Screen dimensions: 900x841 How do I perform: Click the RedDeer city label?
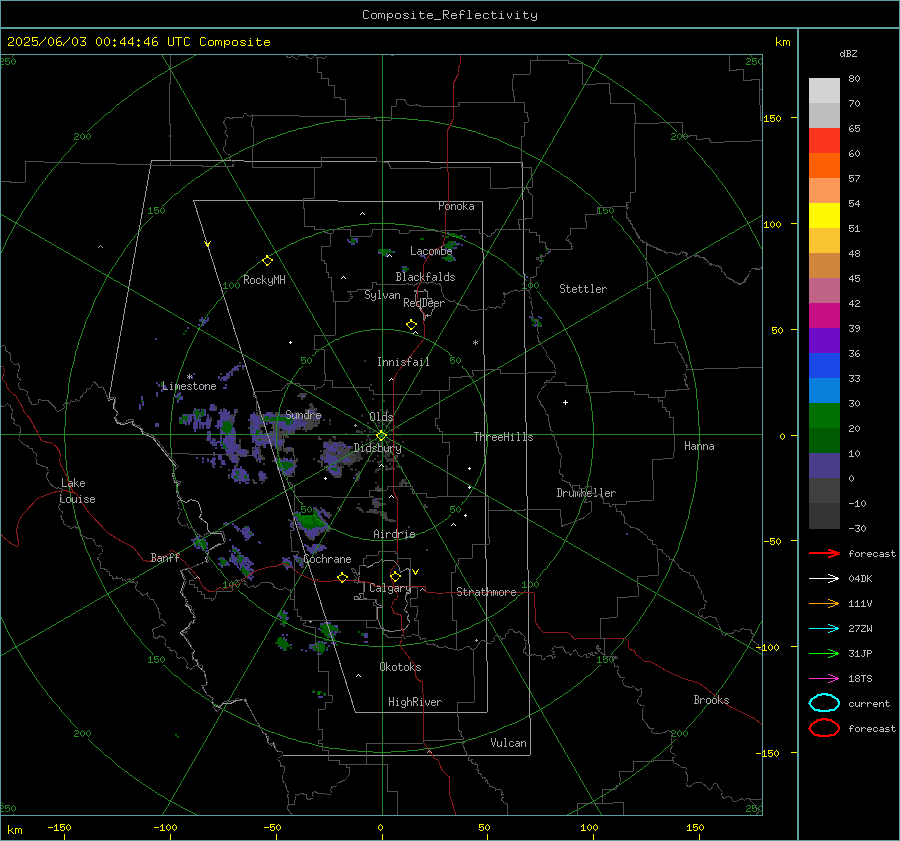(x=424, y=303)
